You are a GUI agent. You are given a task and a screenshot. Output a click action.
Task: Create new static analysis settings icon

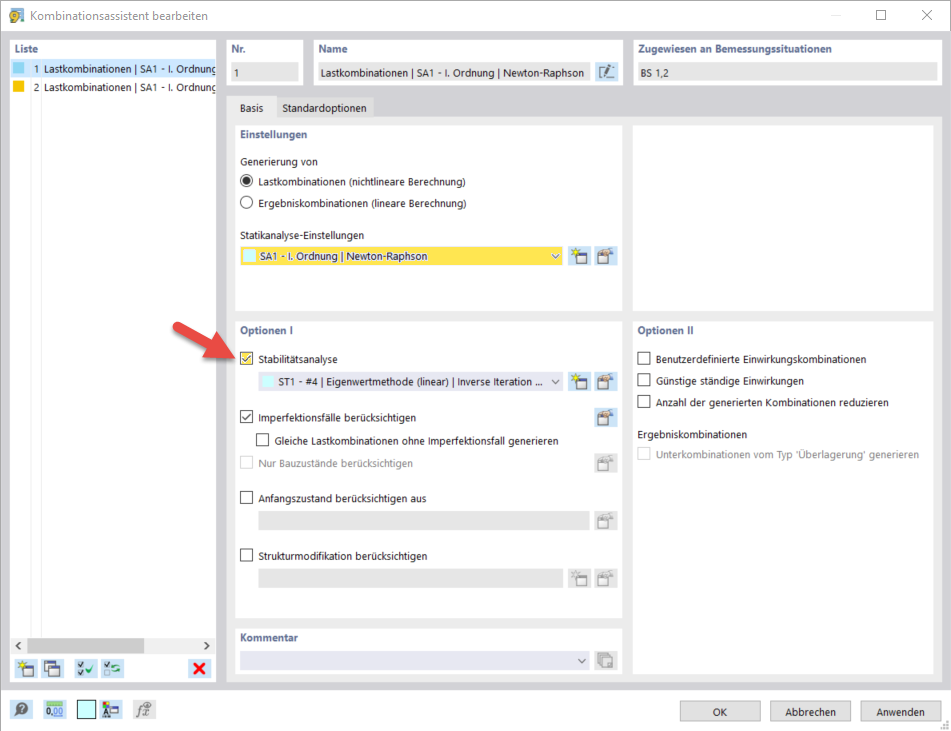click(579, 256)
